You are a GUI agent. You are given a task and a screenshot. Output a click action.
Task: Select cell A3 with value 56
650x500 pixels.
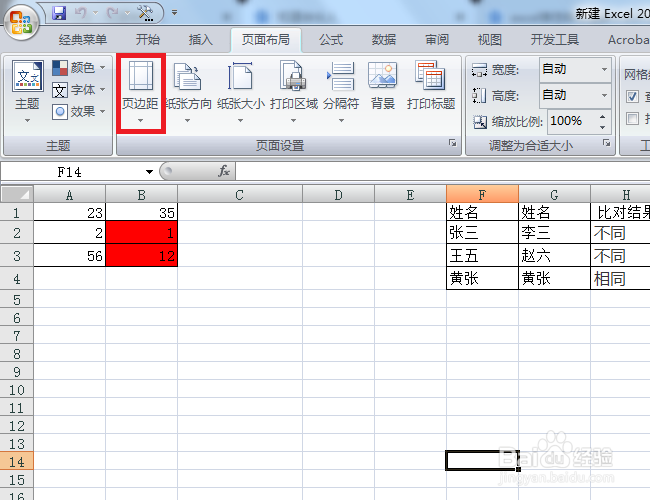tap(69, 255)
